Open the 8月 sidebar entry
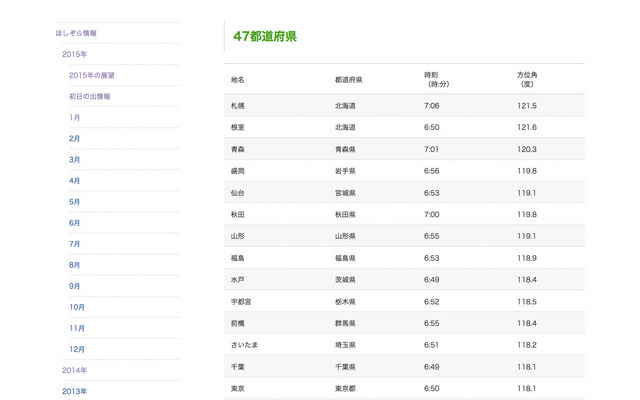The width and height of the screenshot is (640, 400). tap(74, 265)
